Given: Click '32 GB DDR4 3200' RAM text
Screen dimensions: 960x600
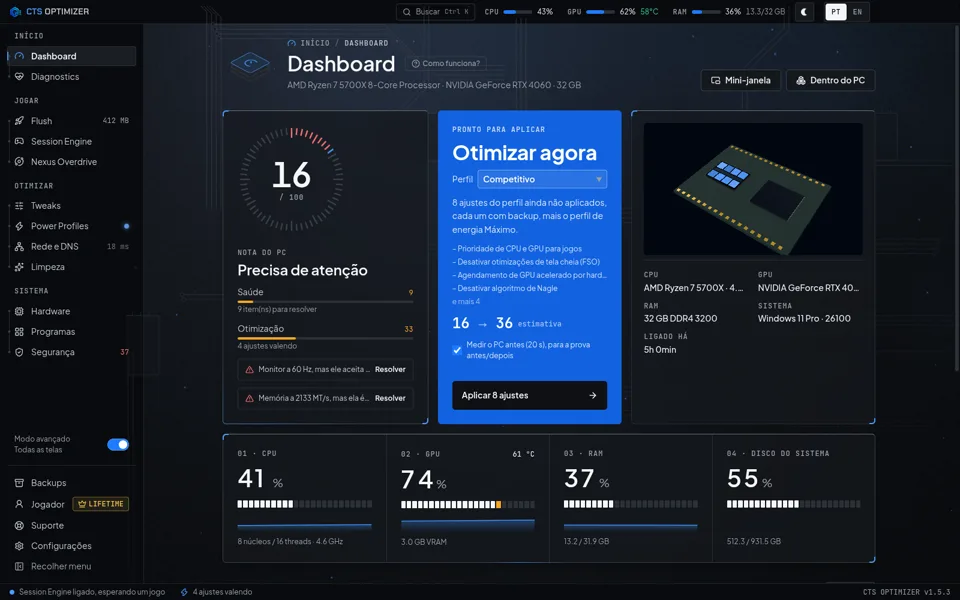Looking at the screenshot, I should tap(680, 318).
